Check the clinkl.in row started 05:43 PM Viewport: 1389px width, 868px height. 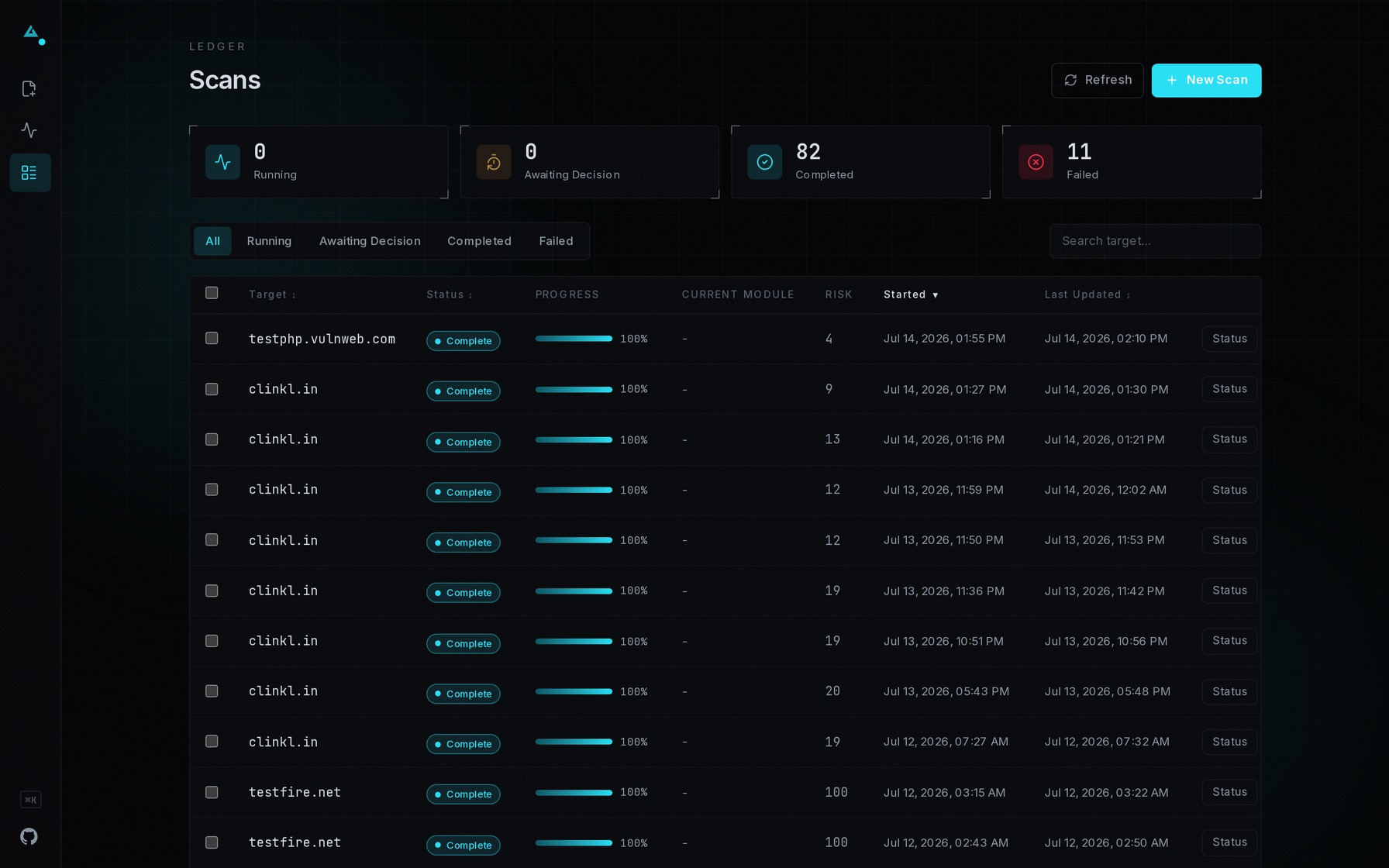212,691
